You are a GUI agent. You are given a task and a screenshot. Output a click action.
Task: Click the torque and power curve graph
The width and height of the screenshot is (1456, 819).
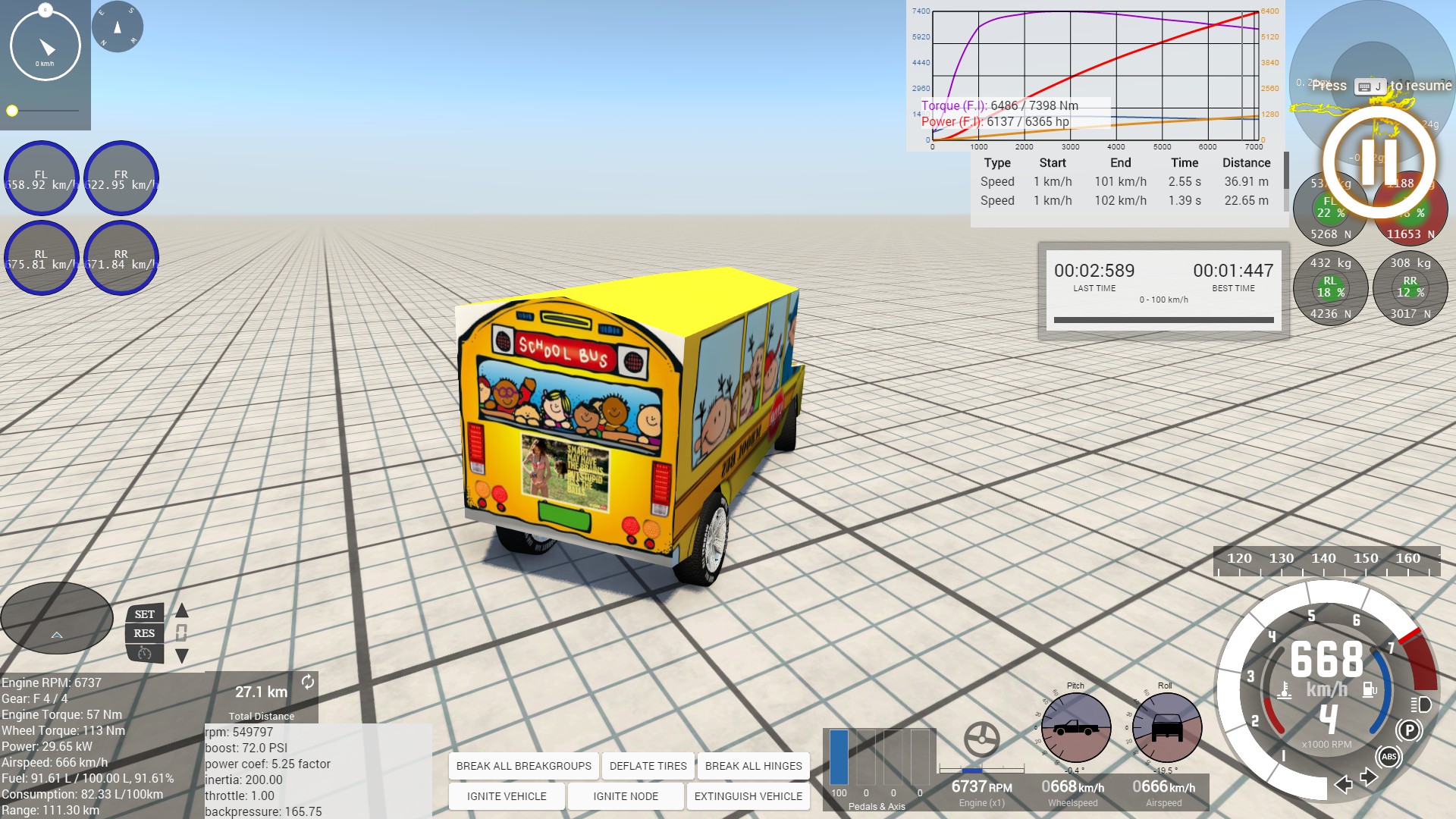1095,75
